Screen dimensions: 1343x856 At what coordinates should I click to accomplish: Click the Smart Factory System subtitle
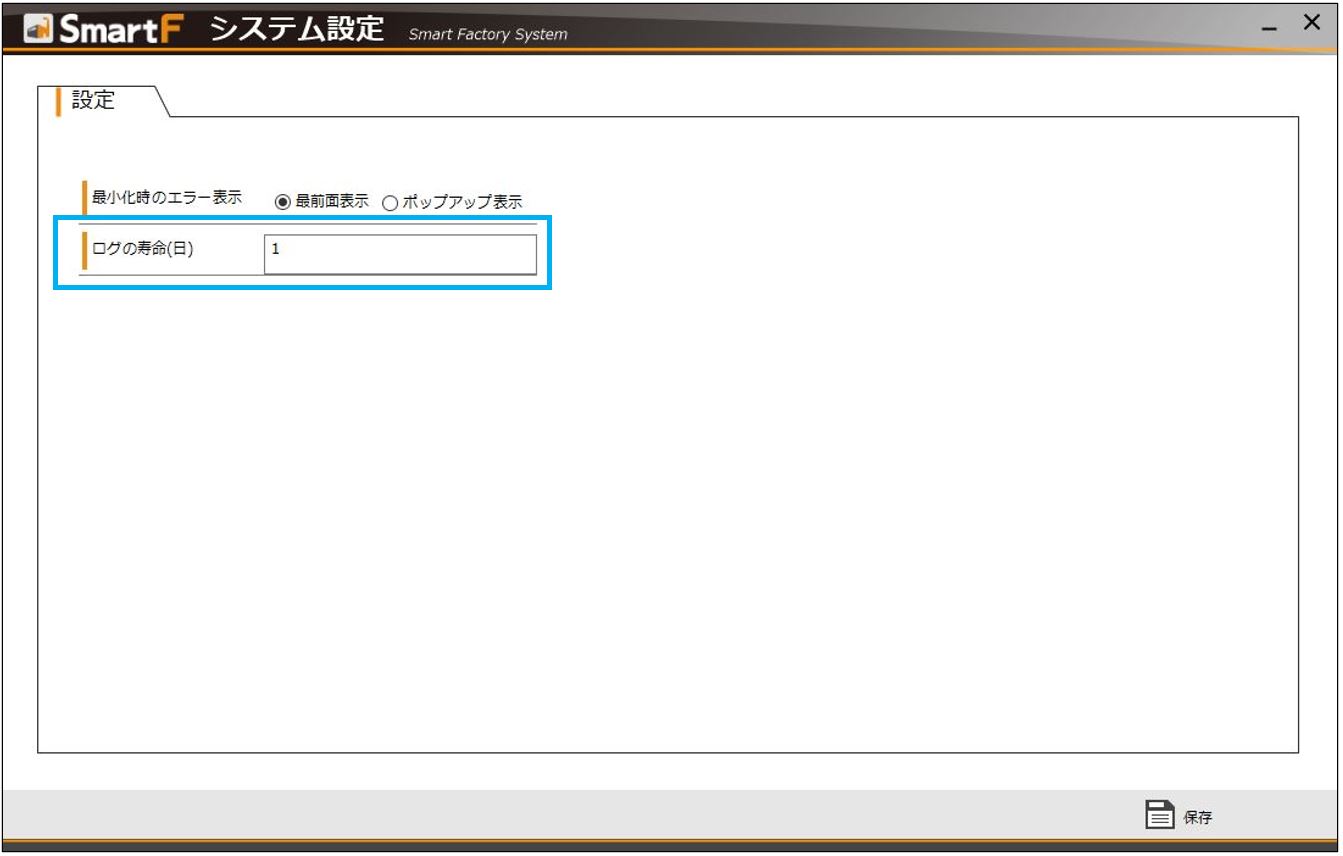[x=488, y=35]
